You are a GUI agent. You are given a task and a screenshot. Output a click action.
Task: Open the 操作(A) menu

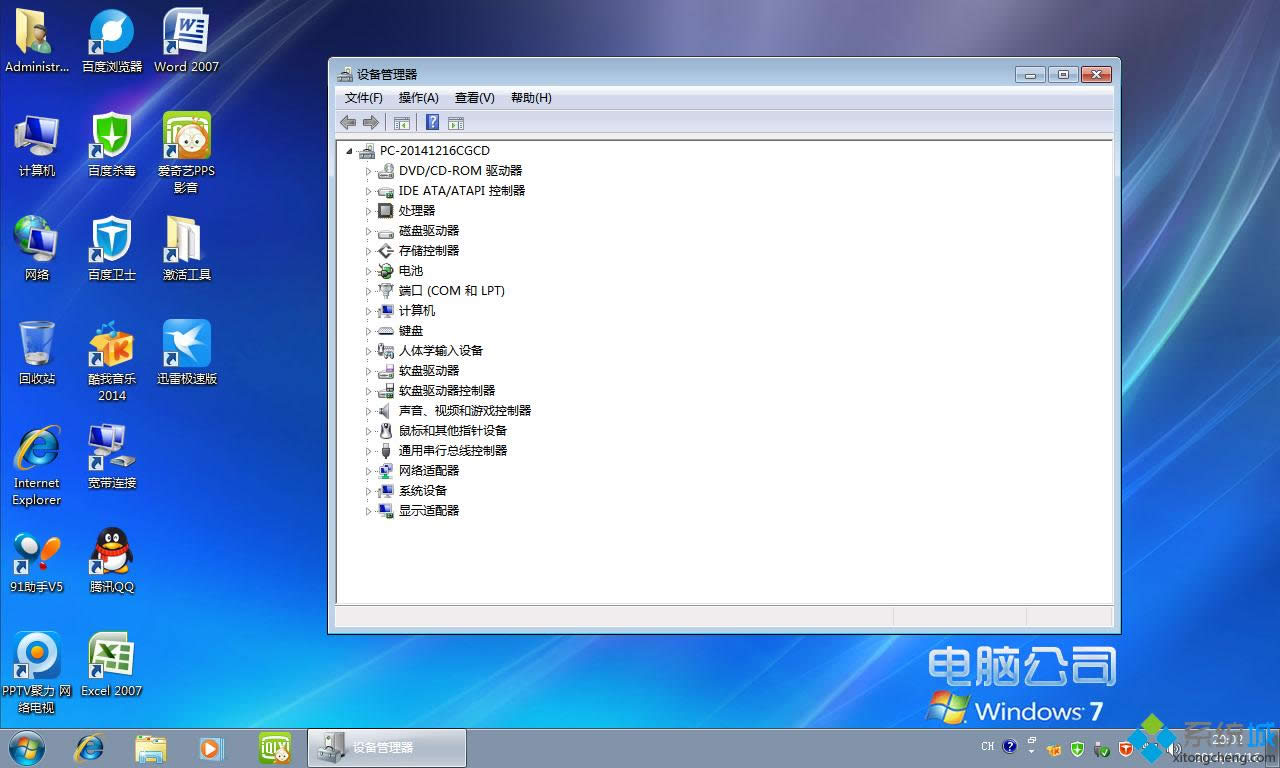click(417, 97)
